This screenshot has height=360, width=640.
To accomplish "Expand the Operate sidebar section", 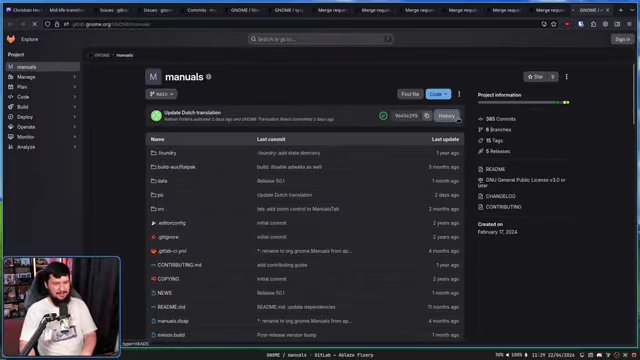I will (x=42, y=127).
